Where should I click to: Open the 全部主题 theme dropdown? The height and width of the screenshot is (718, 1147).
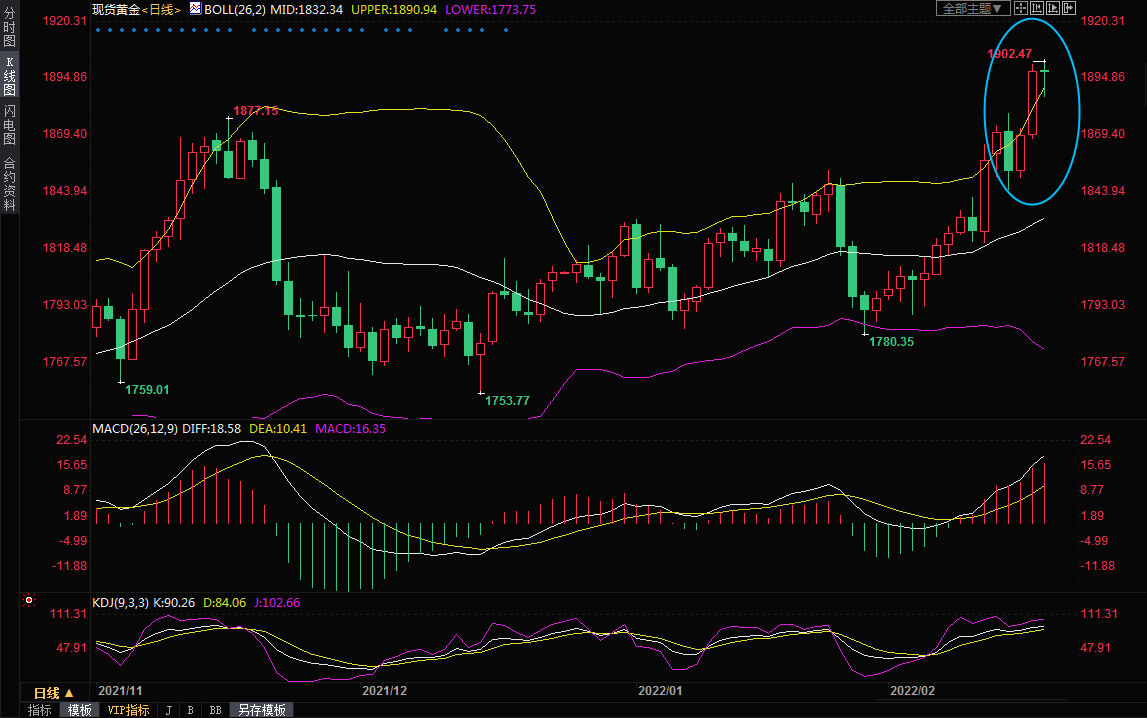coord(969,8)
